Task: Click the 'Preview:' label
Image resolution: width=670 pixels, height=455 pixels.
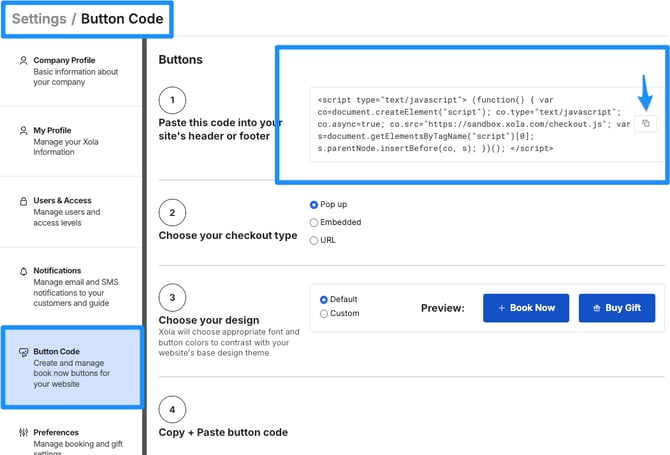Action: [x=443, y=308]
